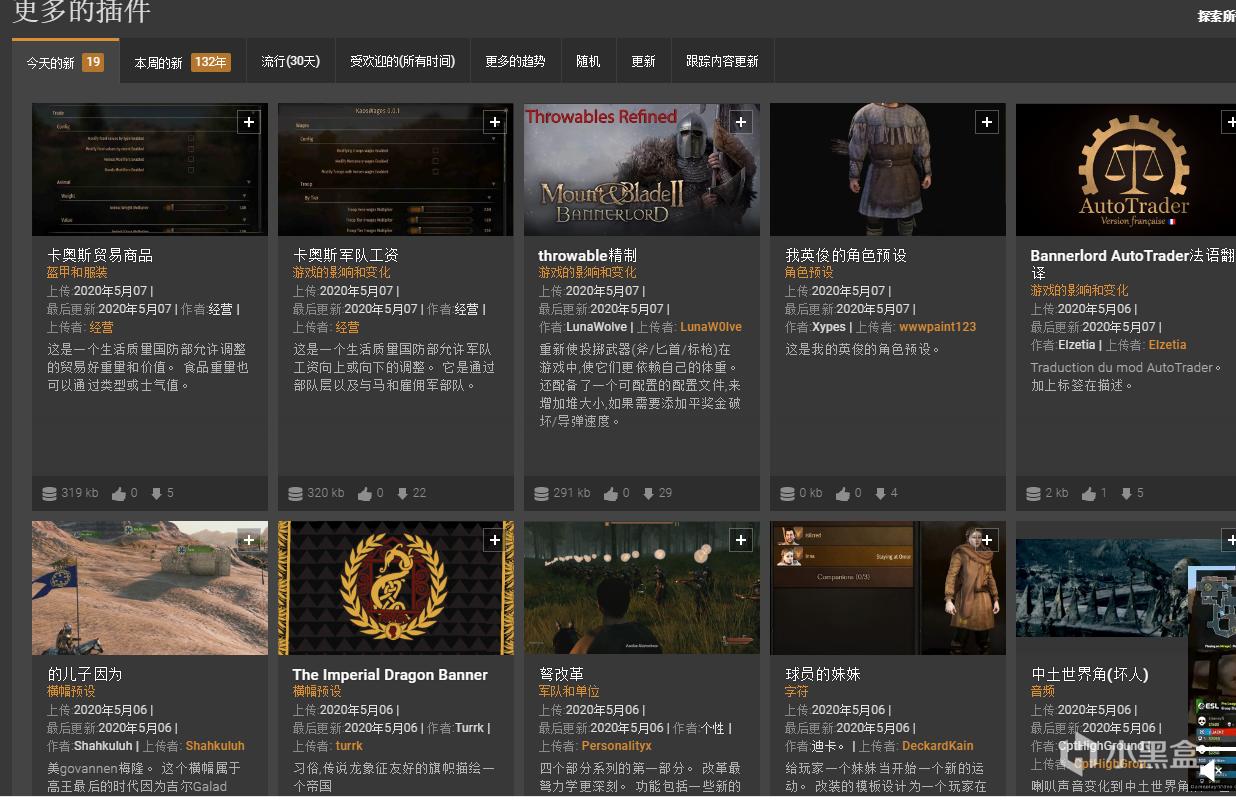The image size is (1236, 805).
Task: Open the 中土世界角(坏人) mod title
Action: tap(1090, 674)
